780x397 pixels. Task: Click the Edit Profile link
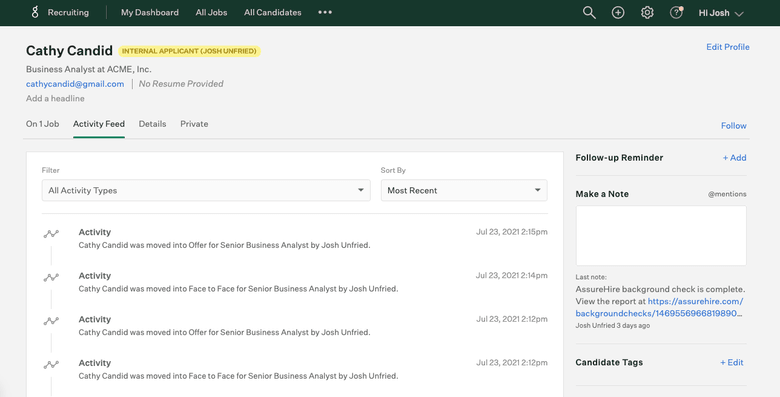click(x=728, y=47)
